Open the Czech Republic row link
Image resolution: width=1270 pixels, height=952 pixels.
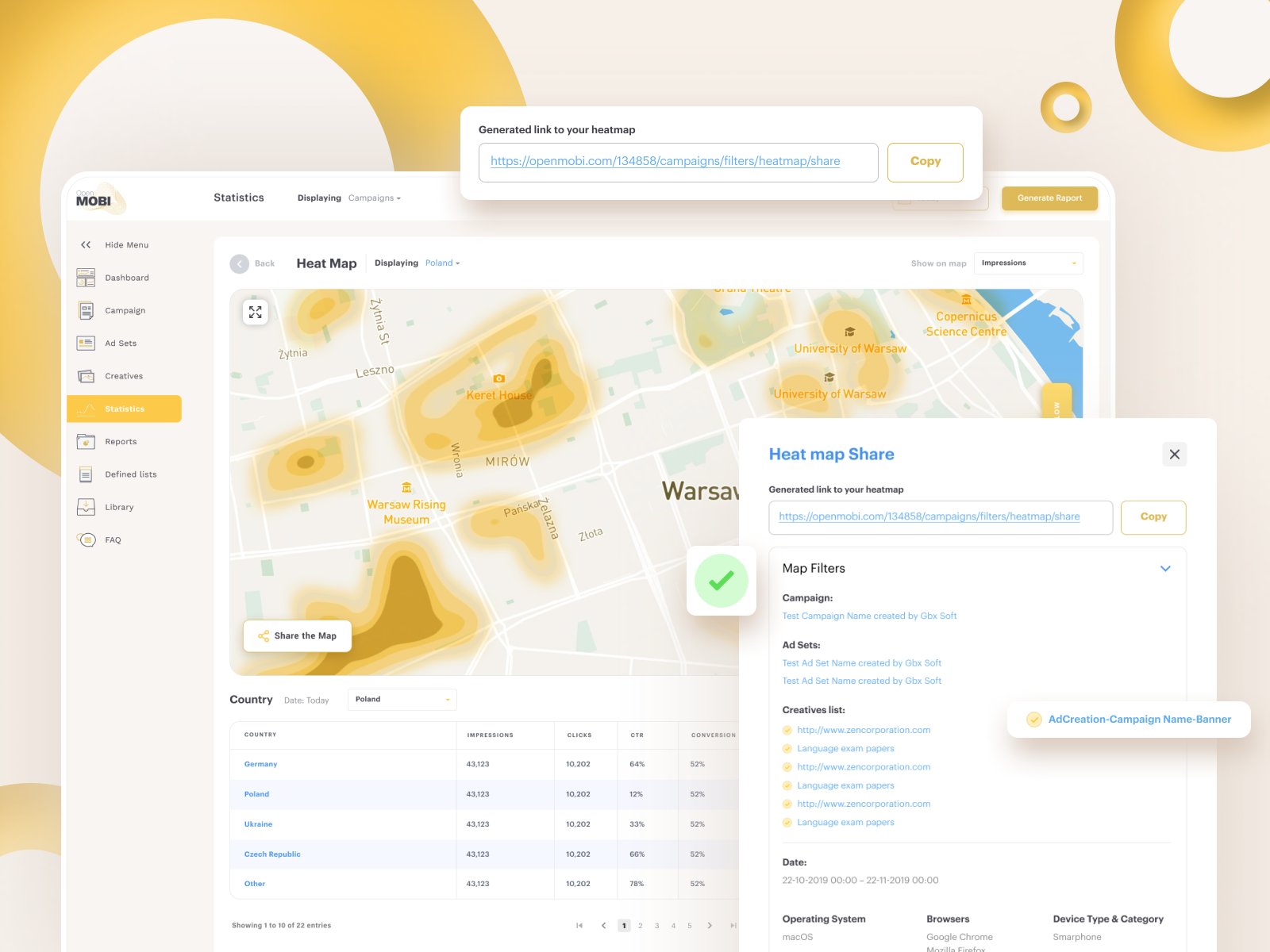[x=272, y=855]
